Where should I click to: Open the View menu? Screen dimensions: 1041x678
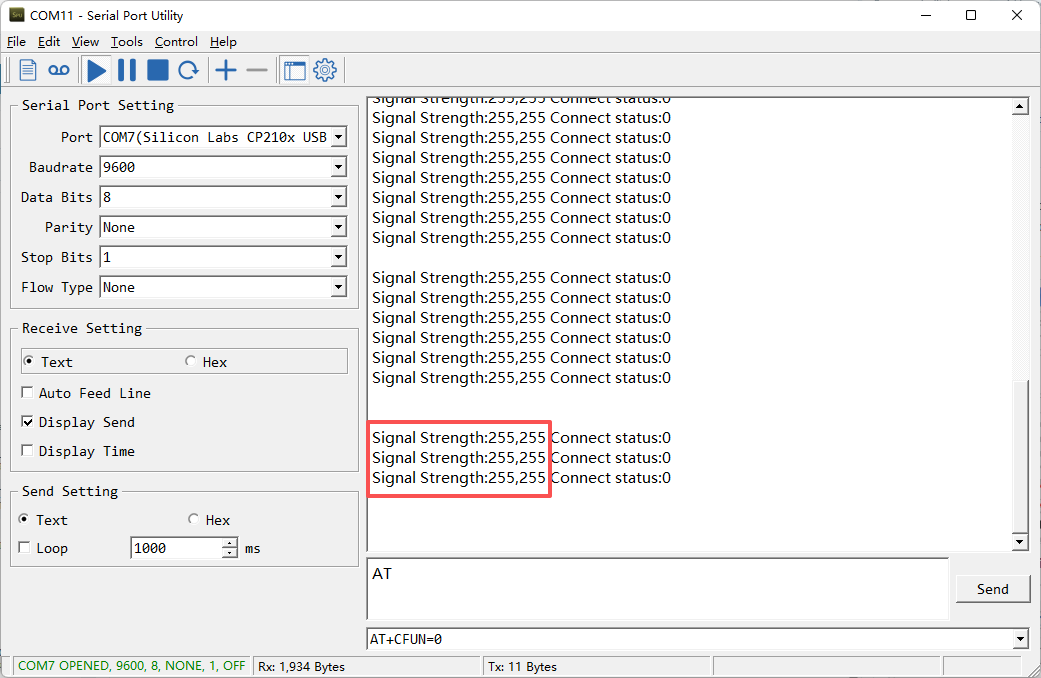85,42
